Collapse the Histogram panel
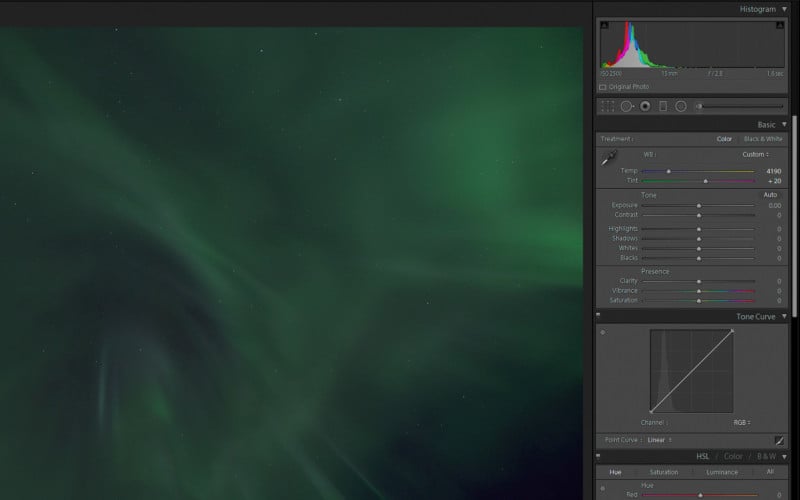Screen dimensions: 800x500 [784, 9]
